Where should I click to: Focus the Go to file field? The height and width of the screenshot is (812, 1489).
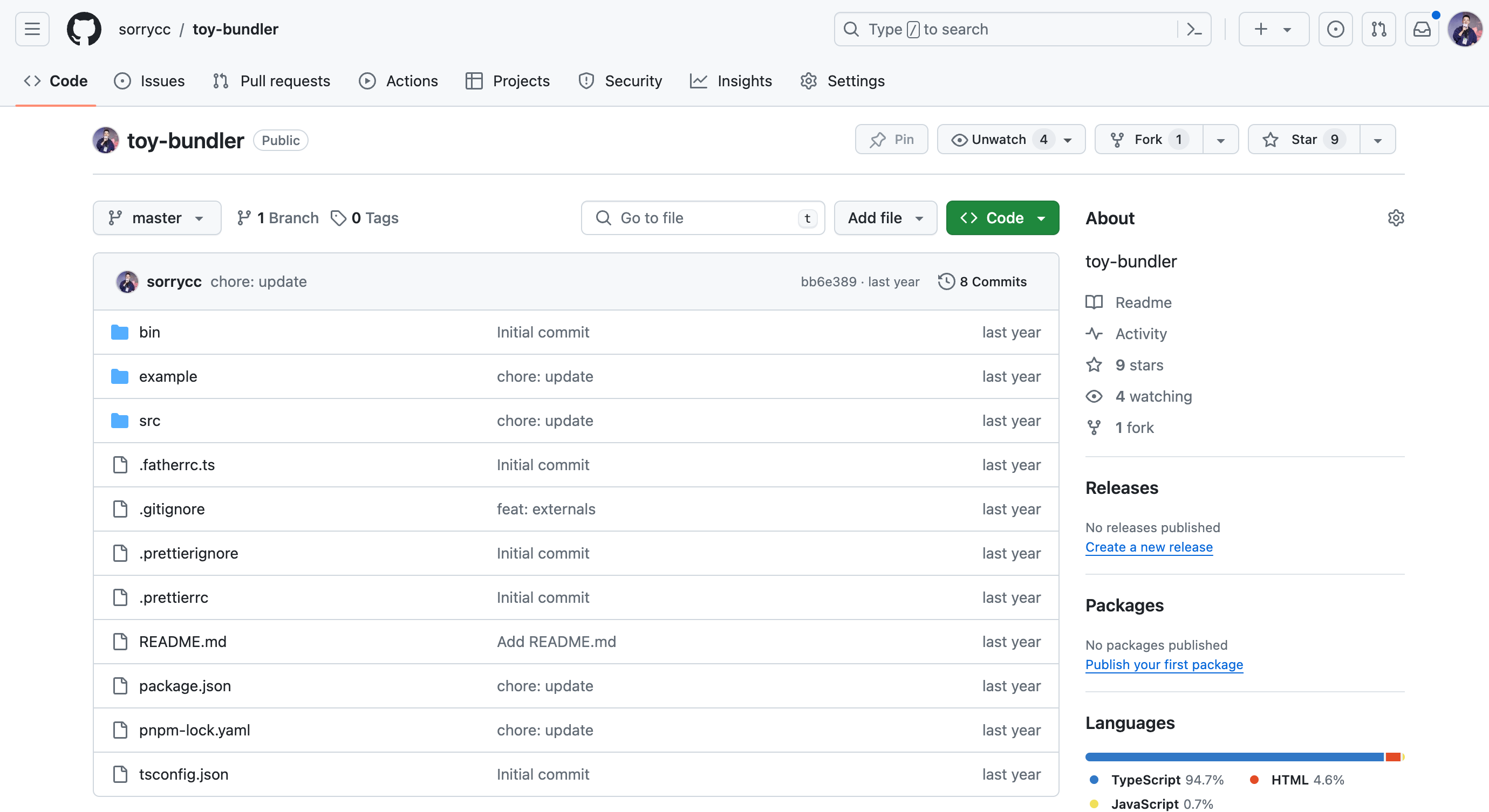[702, 218]
